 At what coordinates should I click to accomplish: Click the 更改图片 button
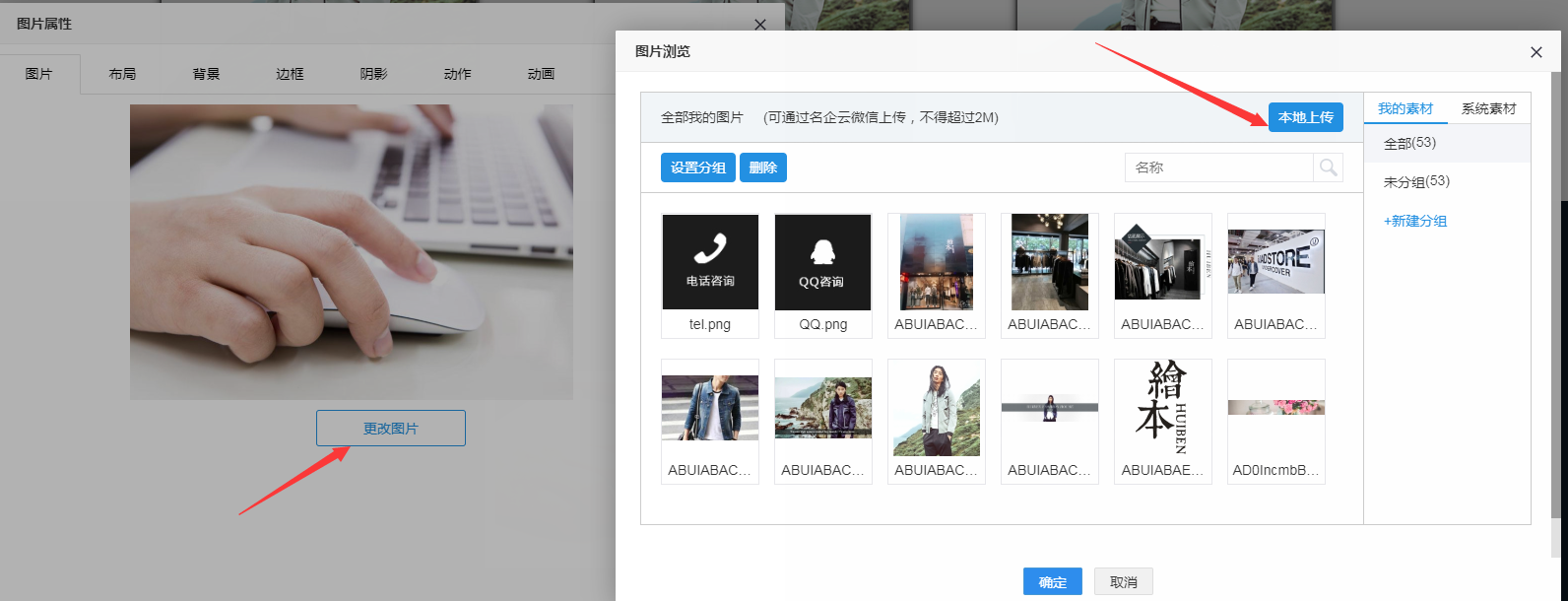point(390,429)
